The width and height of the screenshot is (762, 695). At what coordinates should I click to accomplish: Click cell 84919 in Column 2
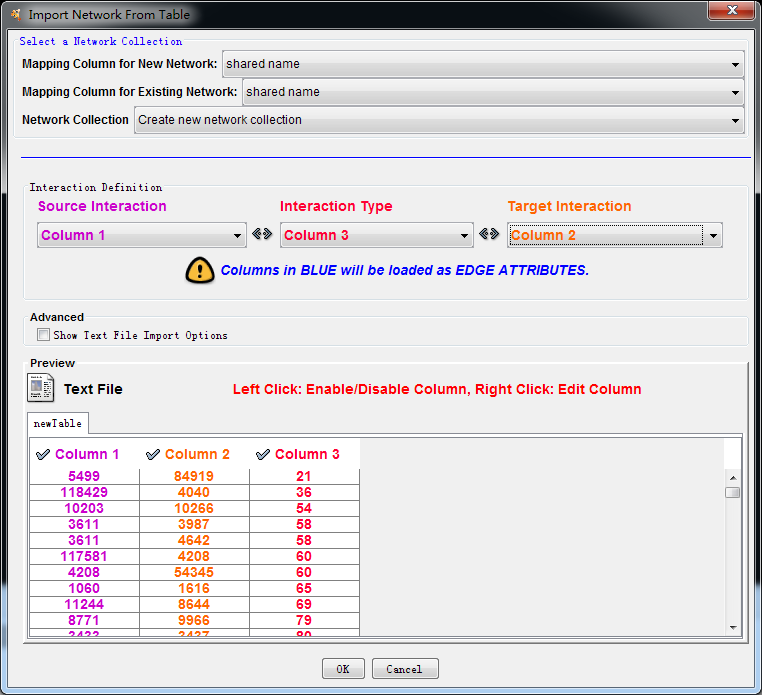pos(194,476)
